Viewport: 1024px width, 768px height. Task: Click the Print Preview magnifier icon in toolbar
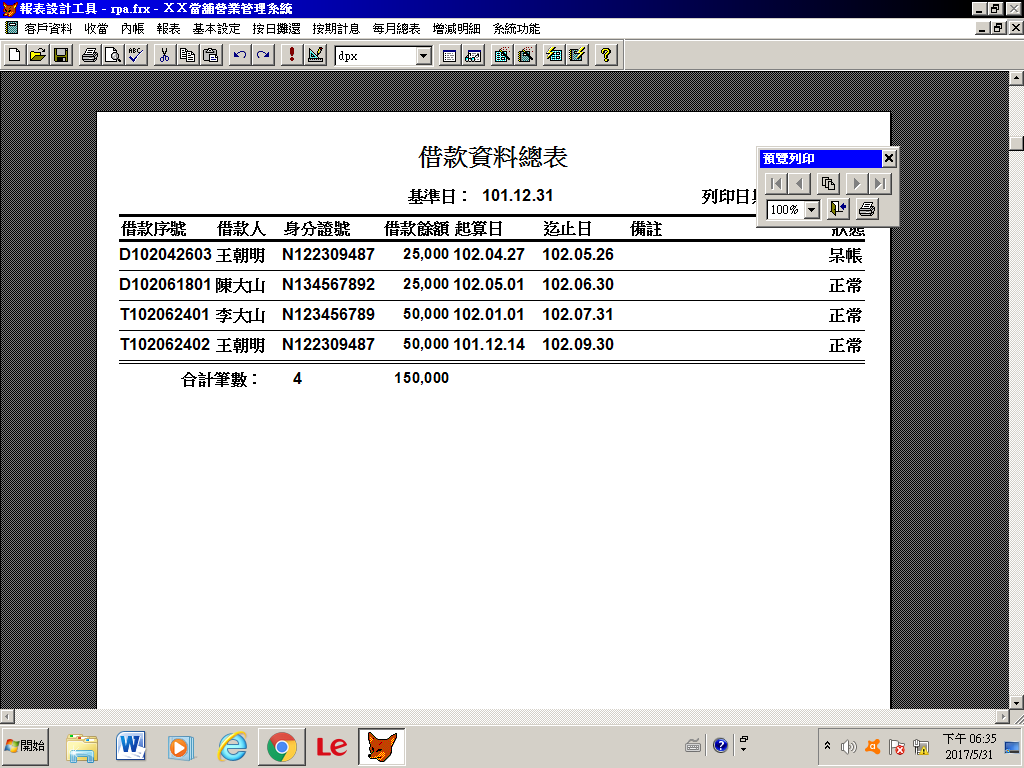tap(113, 55)
